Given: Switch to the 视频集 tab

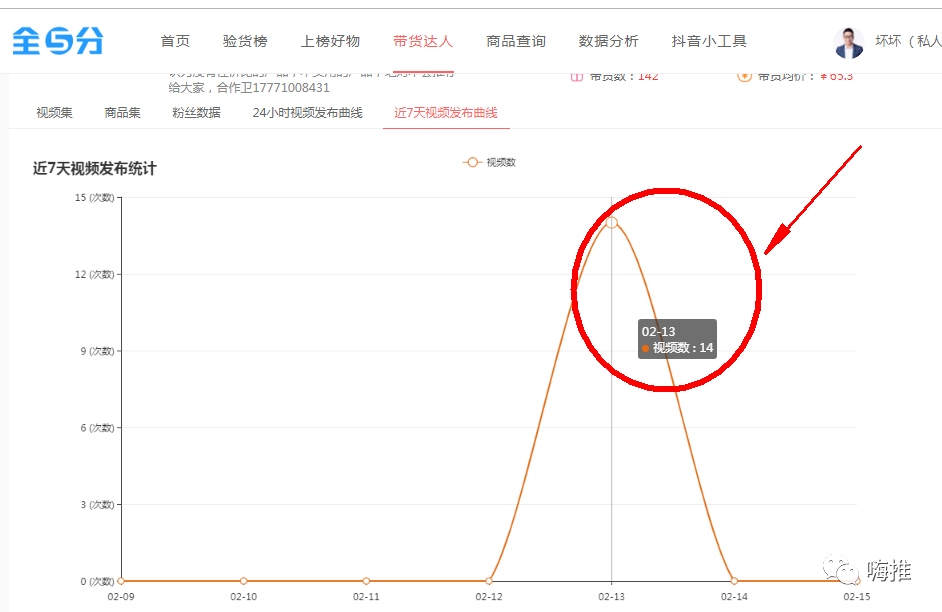Looking at the screenshot, I should (54, 113).
